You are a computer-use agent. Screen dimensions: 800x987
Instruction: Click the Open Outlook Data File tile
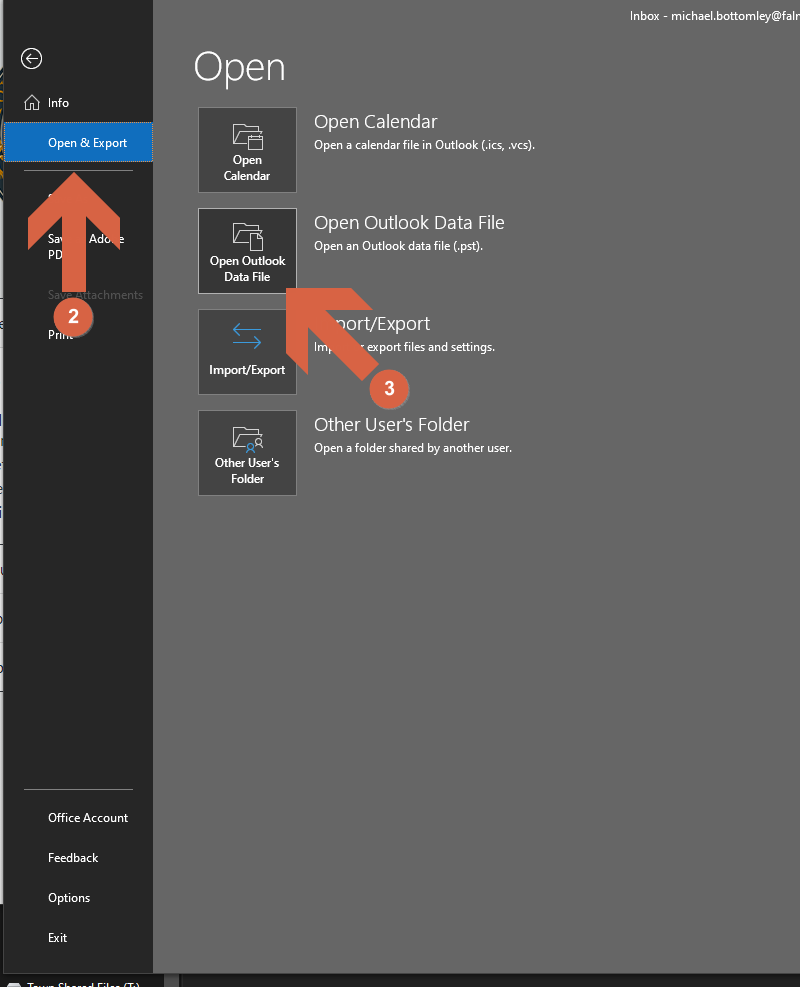point(247,251)
